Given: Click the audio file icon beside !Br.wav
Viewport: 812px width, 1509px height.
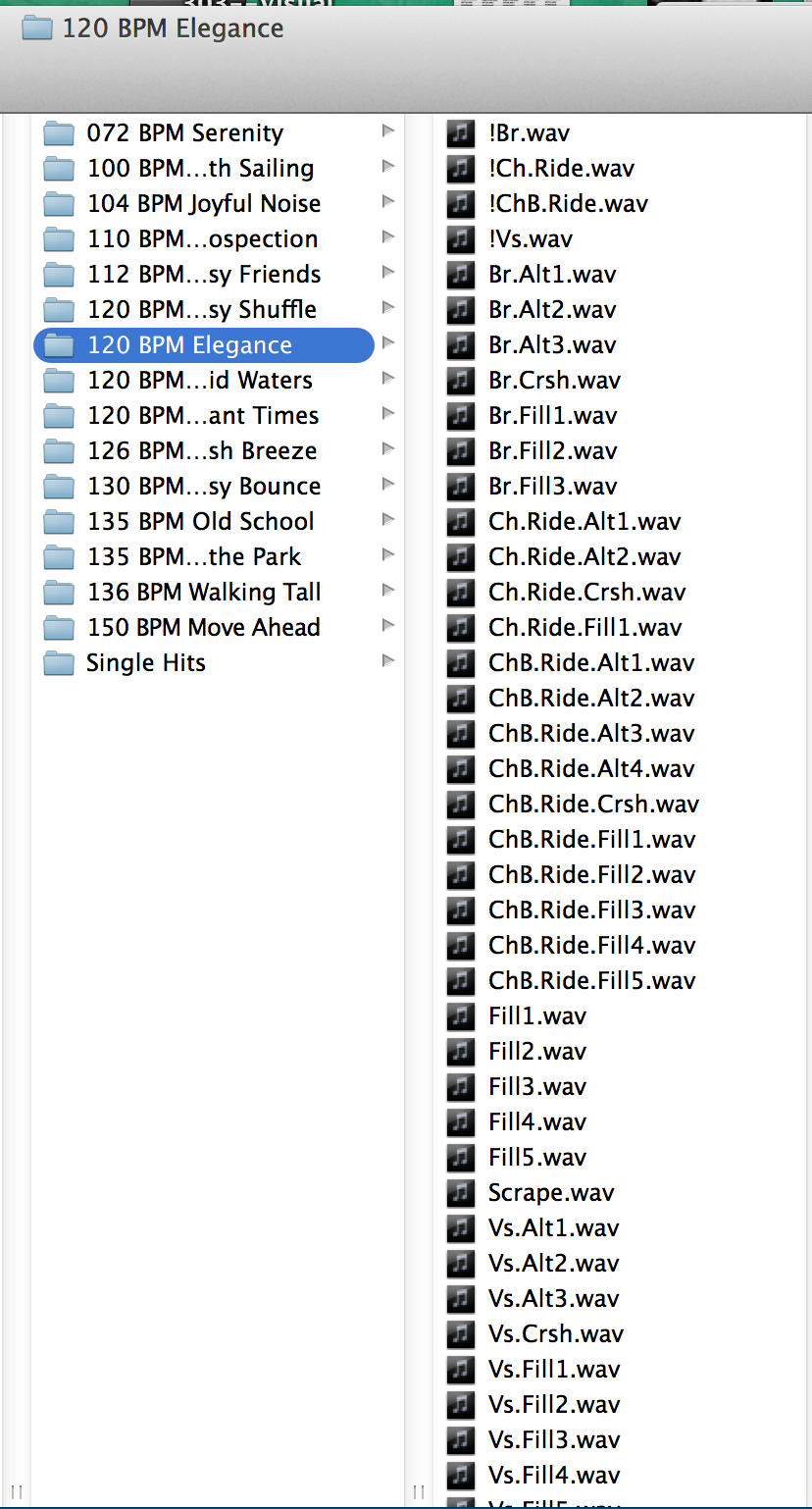Looking at the screenshot, I should (x=460, y=133).
